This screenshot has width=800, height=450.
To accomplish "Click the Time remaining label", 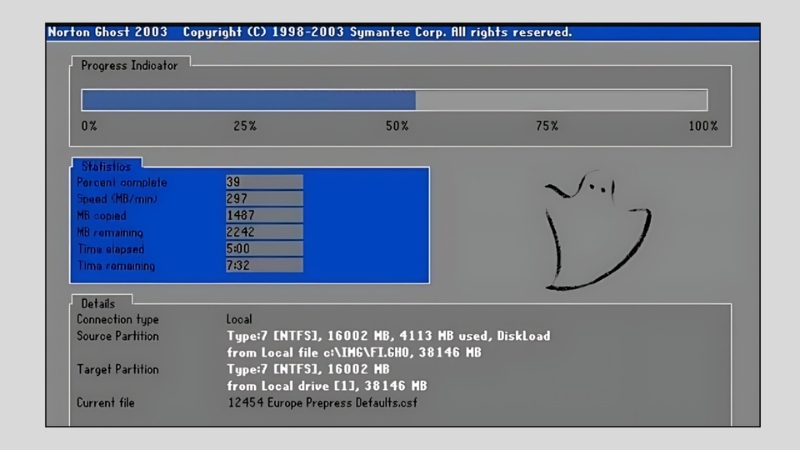I will tap(116, 266).
